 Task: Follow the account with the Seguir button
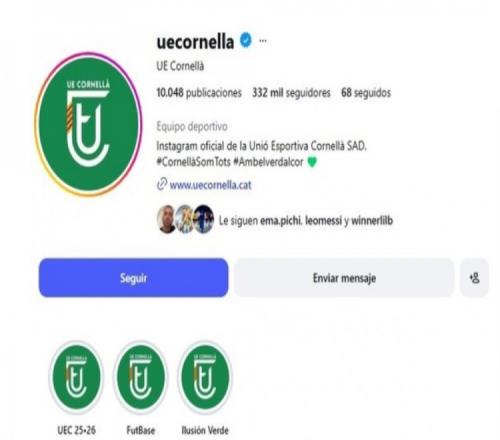(134, 278)
